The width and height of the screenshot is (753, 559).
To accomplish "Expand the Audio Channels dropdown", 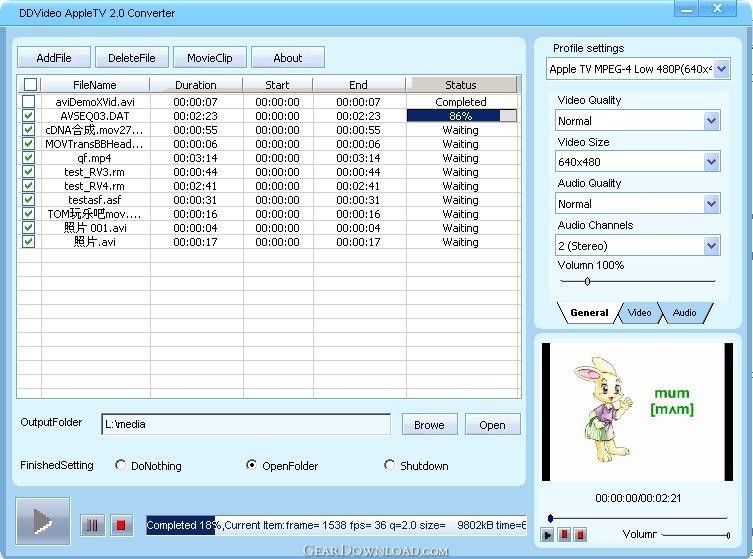I will pos(712,246).
